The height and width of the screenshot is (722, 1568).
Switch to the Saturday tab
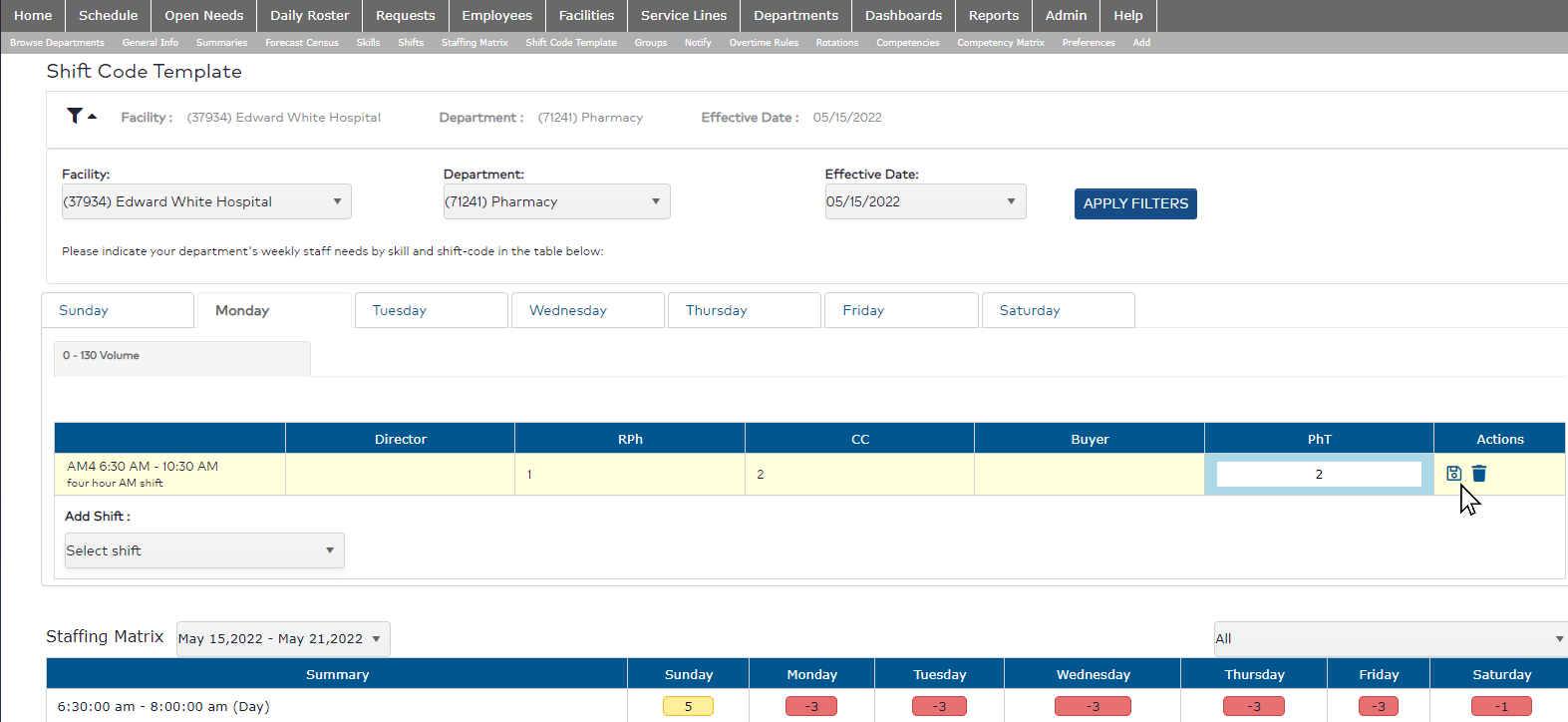(1057, 310)
